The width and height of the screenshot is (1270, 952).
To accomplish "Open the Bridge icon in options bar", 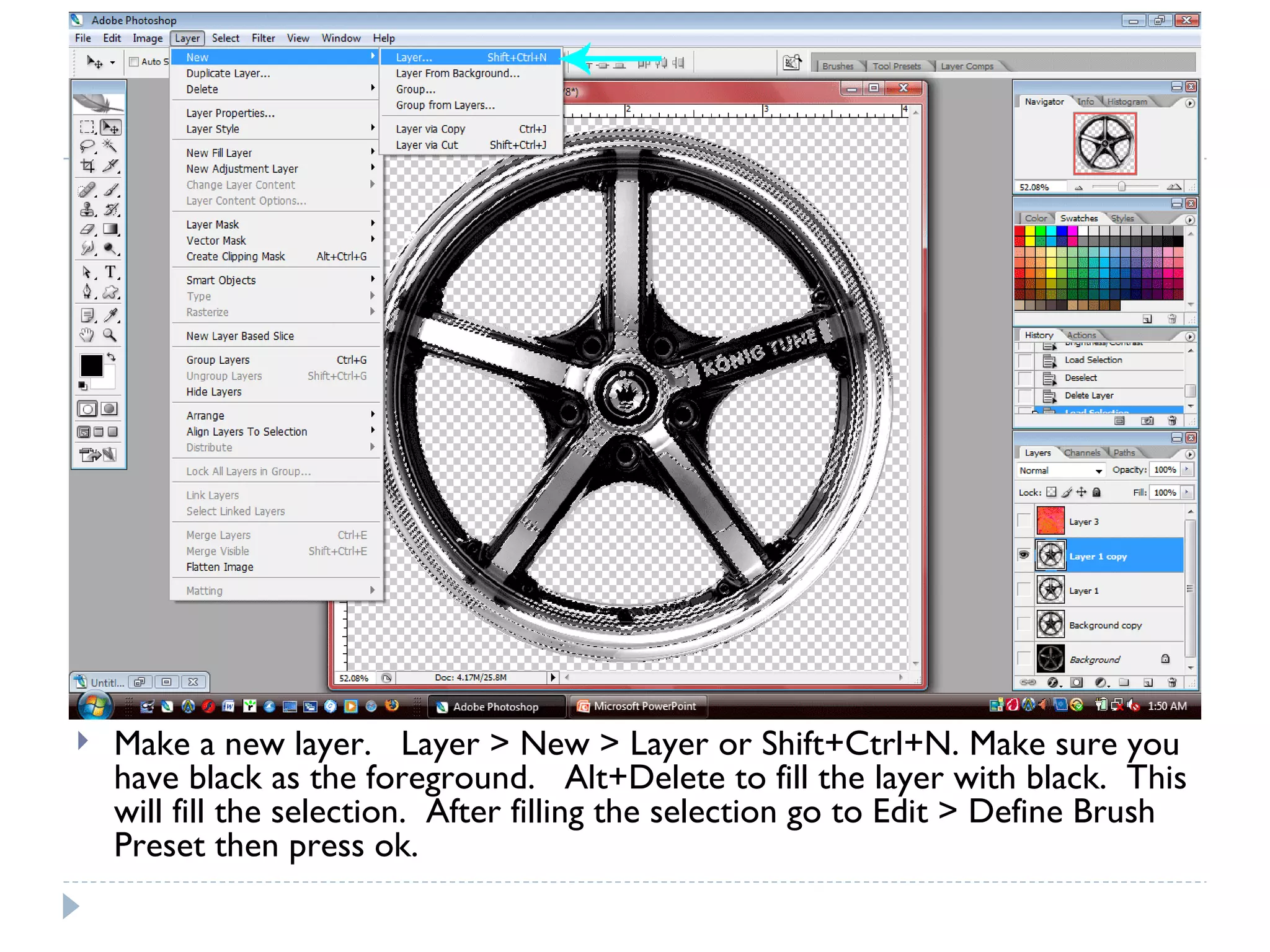I will pos(792,63).
